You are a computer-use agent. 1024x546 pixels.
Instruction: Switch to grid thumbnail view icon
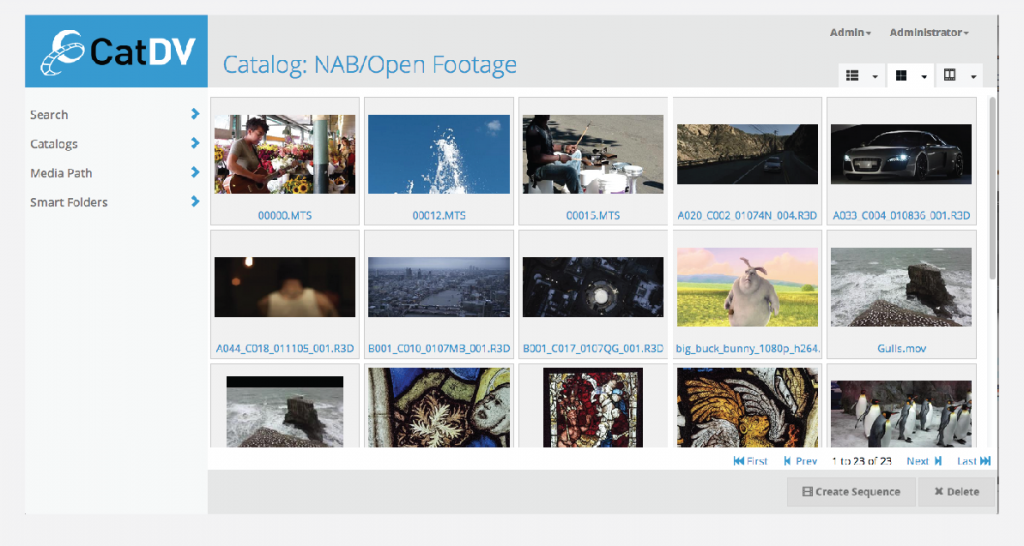(901, 76)
